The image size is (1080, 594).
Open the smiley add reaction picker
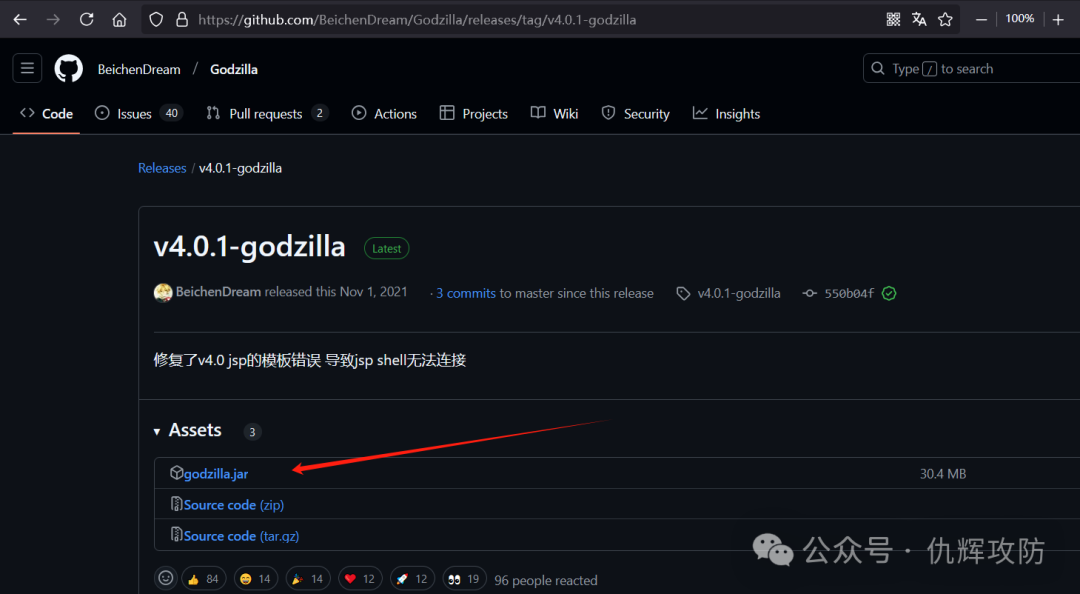click(x=165, y=578)
